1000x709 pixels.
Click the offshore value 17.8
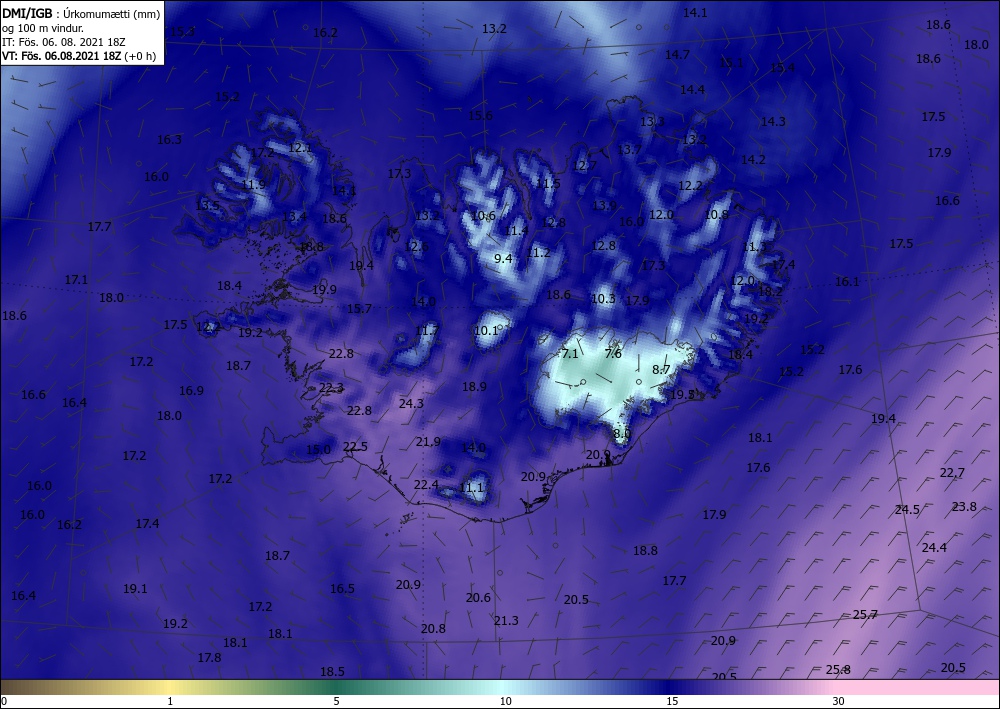209,657
